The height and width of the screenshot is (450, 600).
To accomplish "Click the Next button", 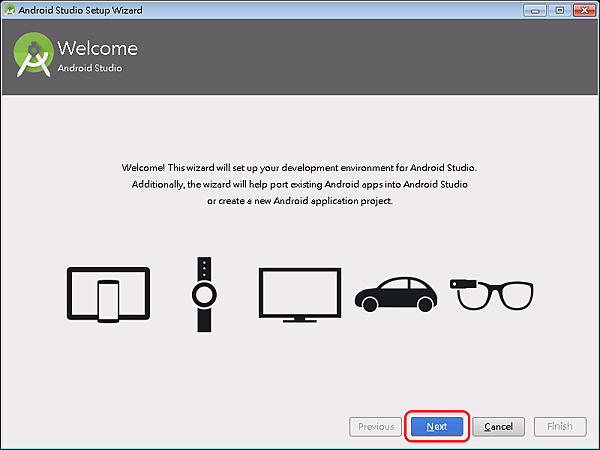I will tap(437, 426).
